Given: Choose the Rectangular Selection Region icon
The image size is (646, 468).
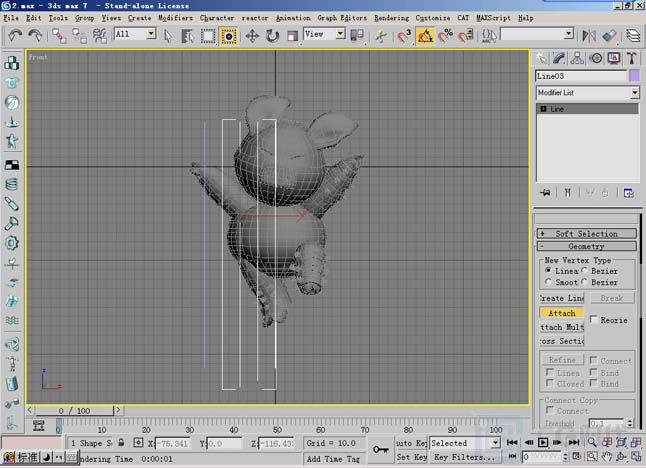Looking at the screenshot, I should [208, 36].
